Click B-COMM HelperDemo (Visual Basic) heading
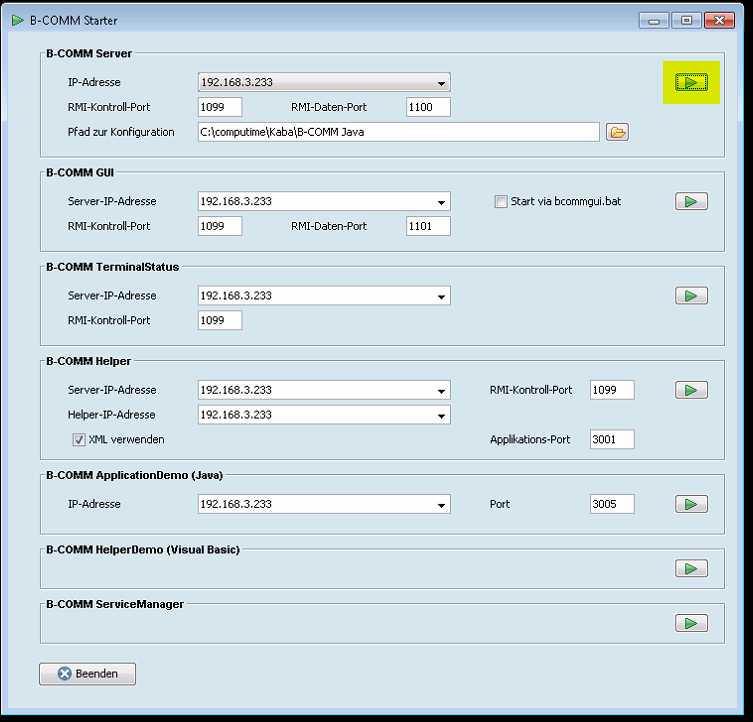Image resolution: width=753 pixels, height=722 pixels. point(143,550)
